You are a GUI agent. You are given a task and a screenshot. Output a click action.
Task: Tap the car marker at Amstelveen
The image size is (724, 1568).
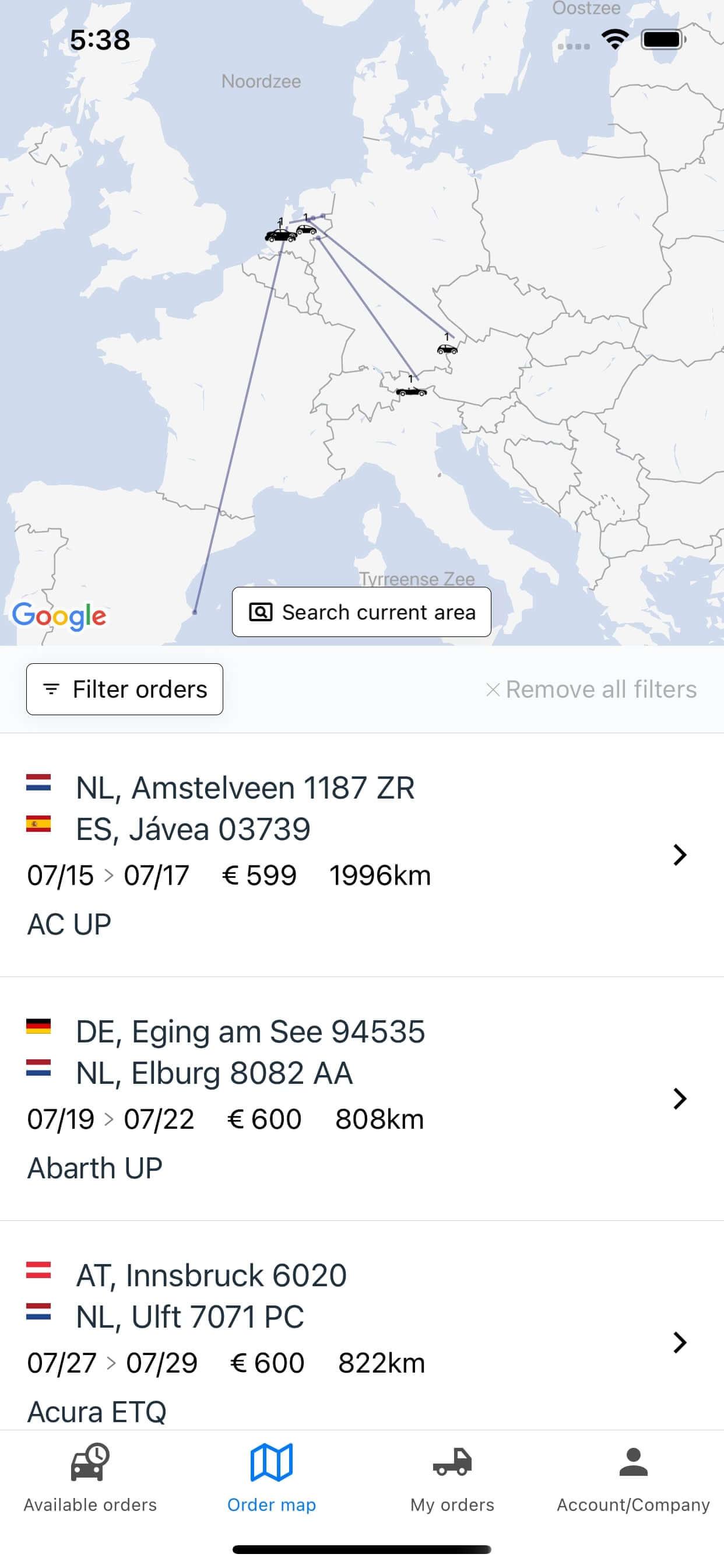pyautogui.click(x=280, y=235)
